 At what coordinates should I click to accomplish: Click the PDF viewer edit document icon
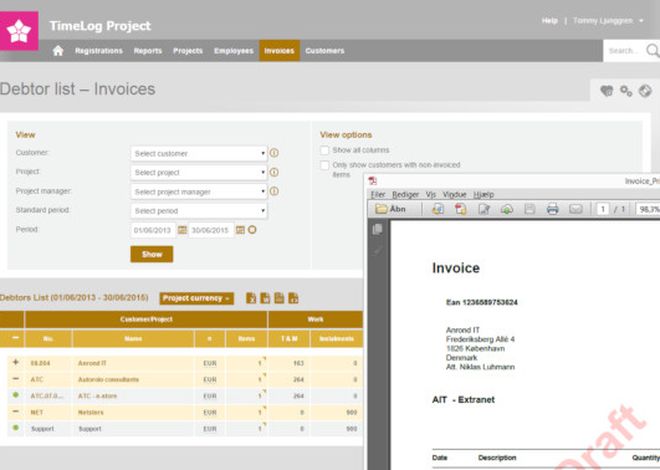pyautogui.click(x=484, y=209)
